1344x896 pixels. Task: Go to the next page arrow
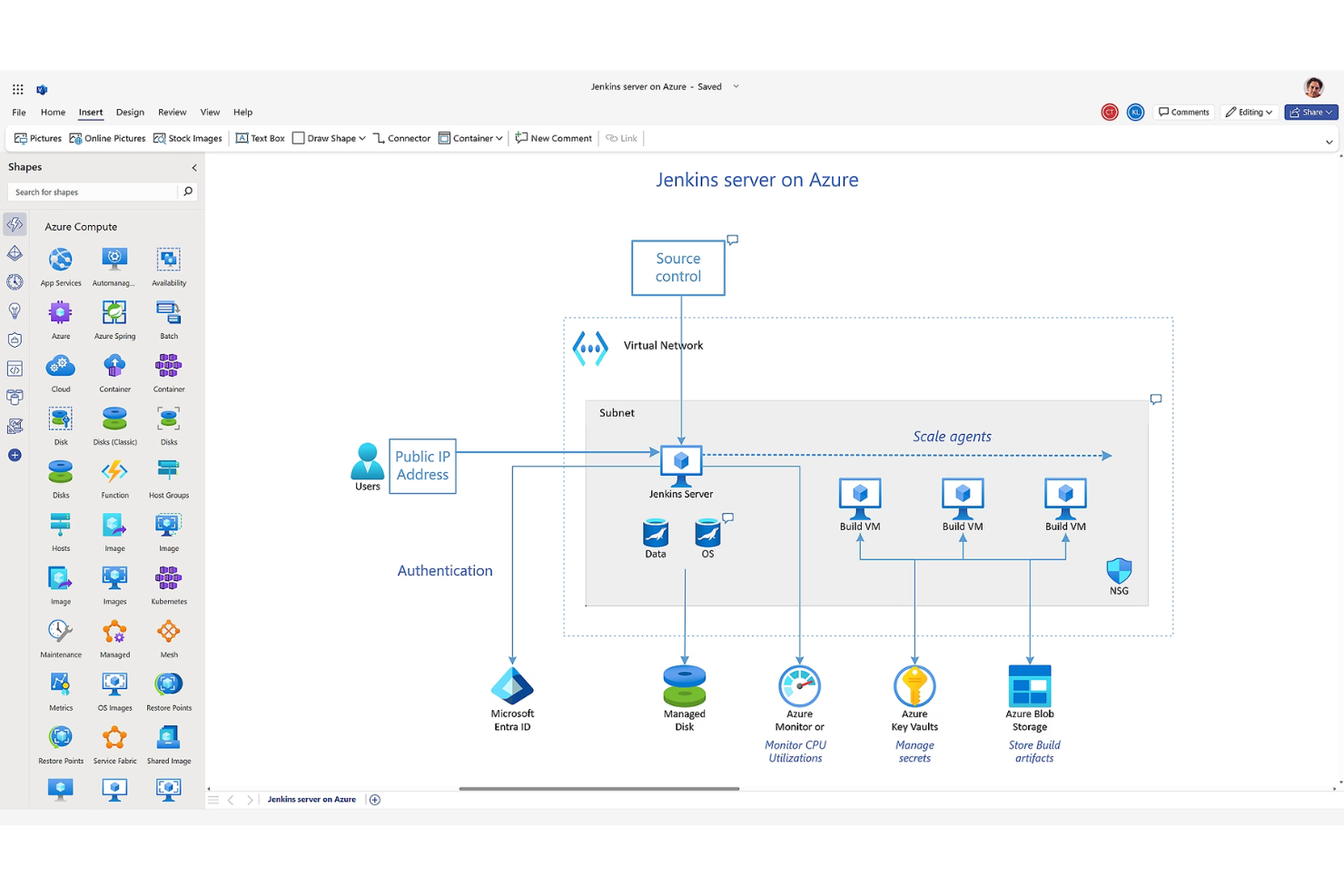tap(250, 800)
